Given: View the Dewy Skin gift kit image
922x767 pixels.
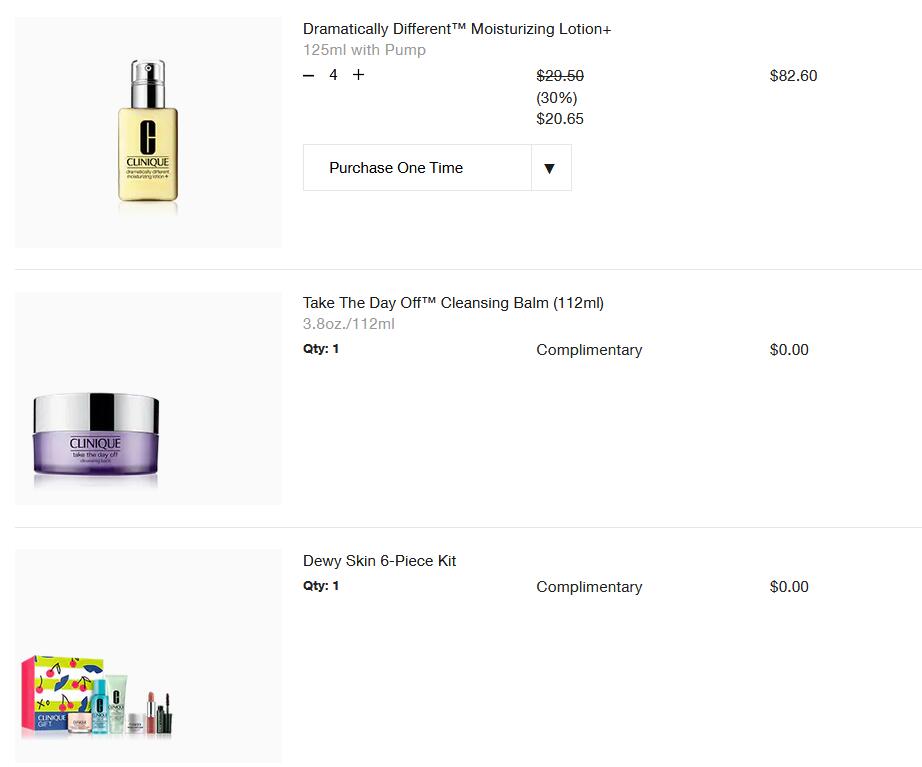Looking at the screenshot, I should tap(96, 696).
